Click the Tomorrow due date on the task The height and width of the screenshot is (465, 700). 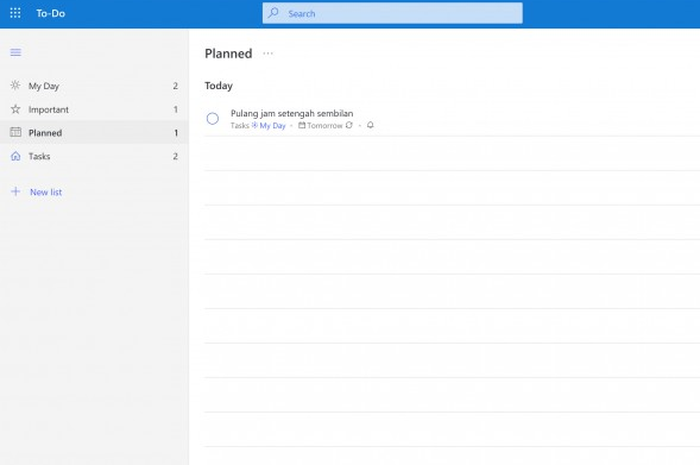point(325,126)
